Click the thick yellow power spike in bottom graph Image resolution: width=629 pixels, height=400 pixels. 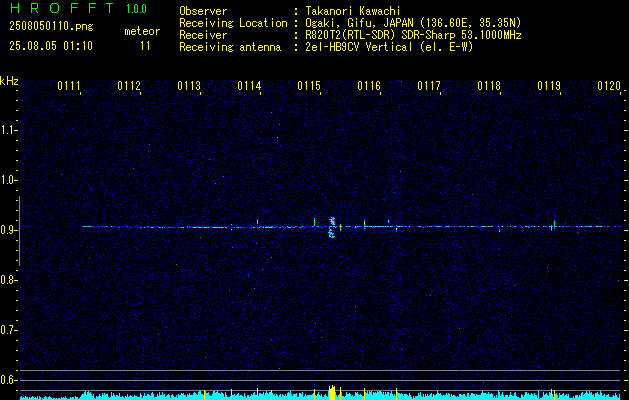332,392
